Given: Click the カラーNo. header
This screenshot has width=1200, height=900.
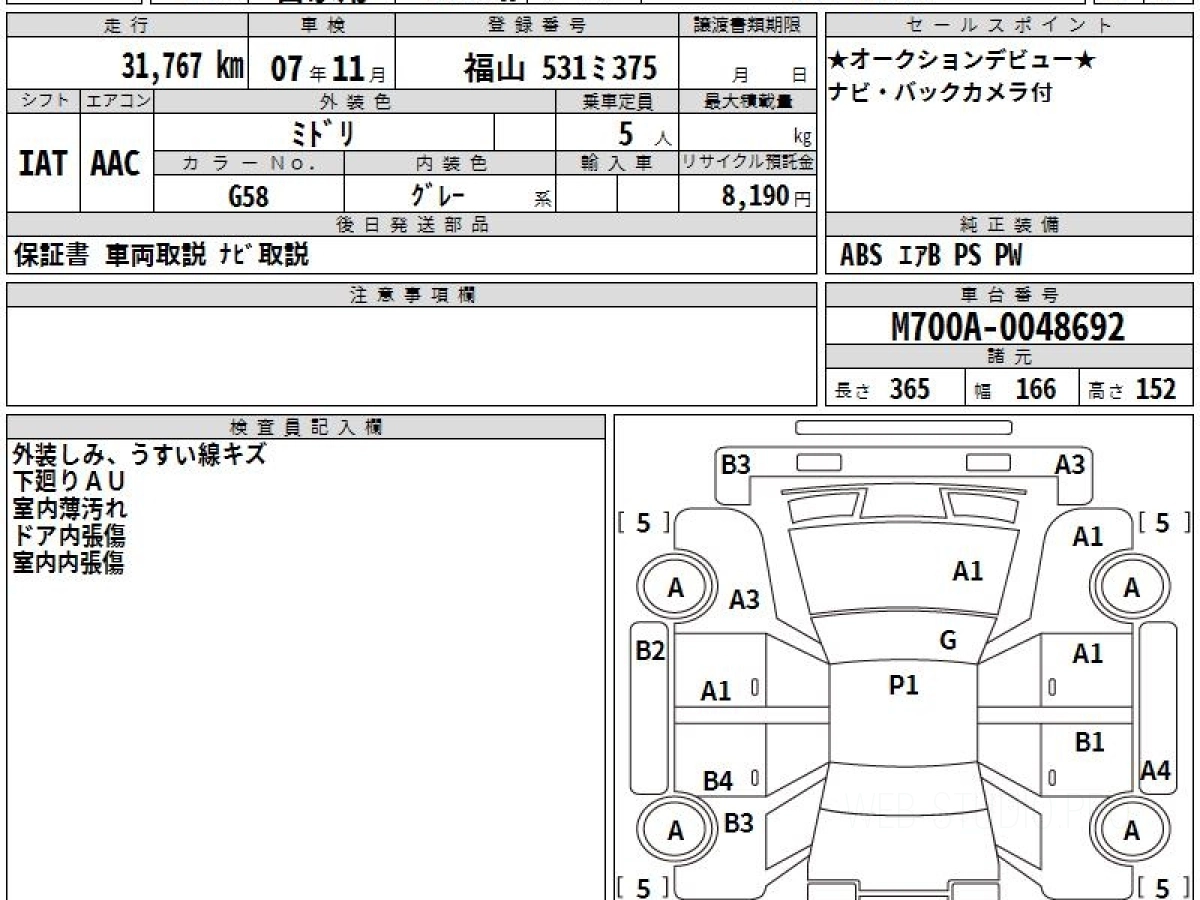Looking at the screenshot, I should pos(249,163).
